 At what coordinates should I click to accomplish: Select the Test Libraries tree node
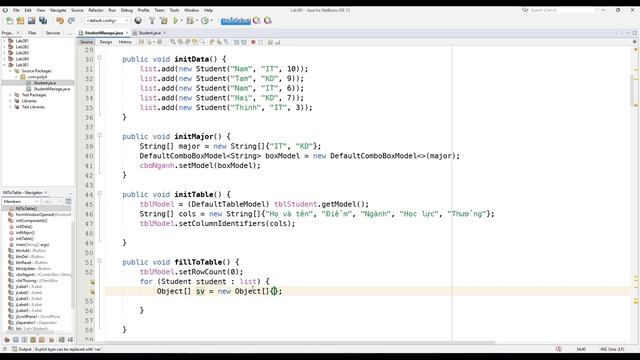pos(33,107)
